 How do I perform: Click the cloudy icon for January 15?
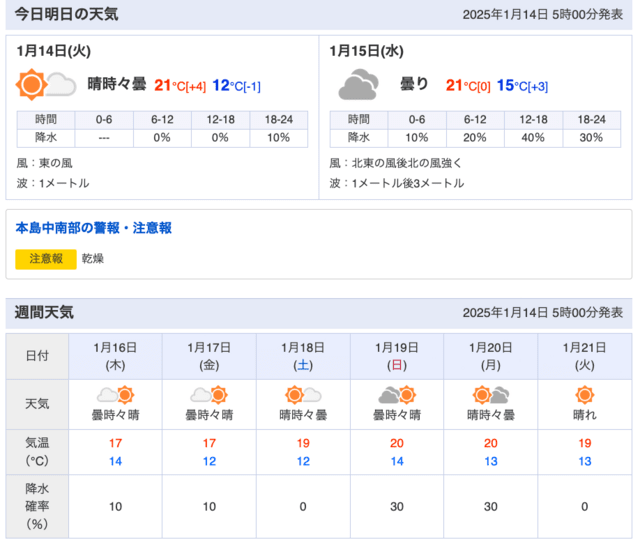click(357, 85)
